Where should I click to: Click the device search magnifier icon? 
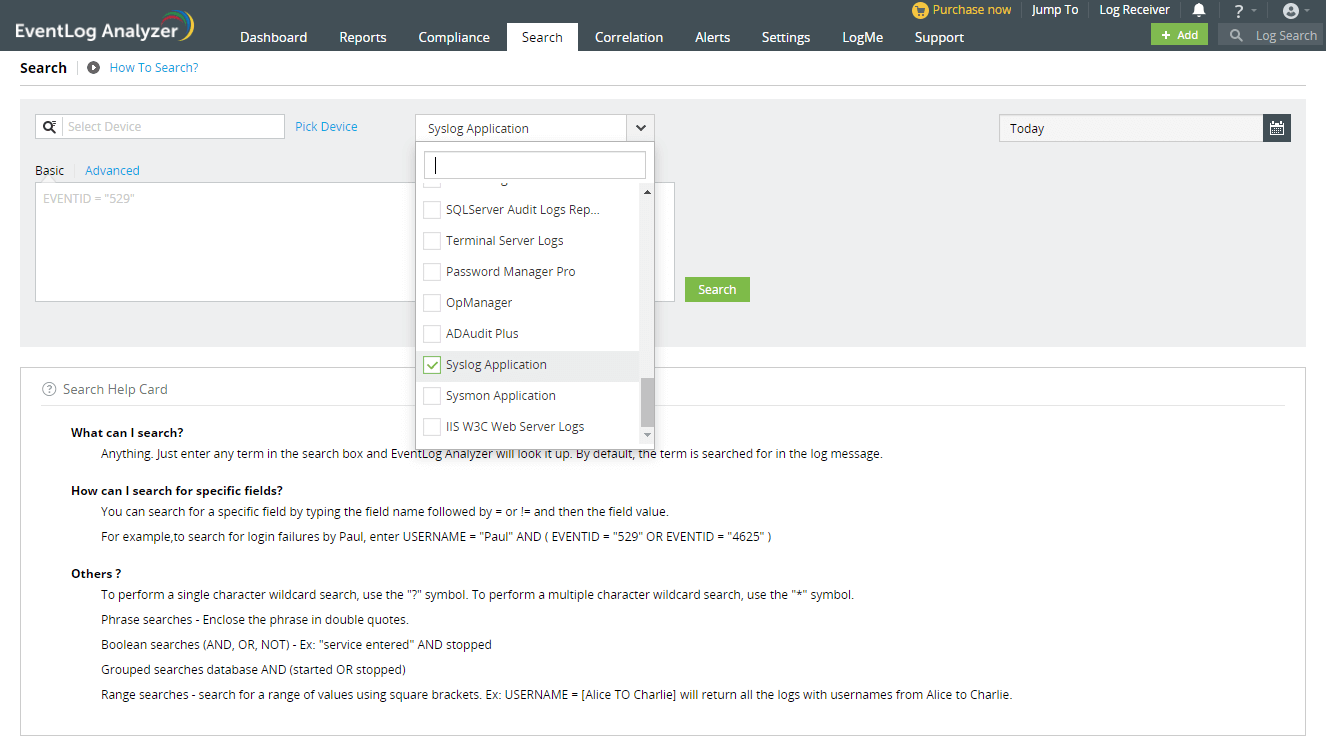click(49, 126)
